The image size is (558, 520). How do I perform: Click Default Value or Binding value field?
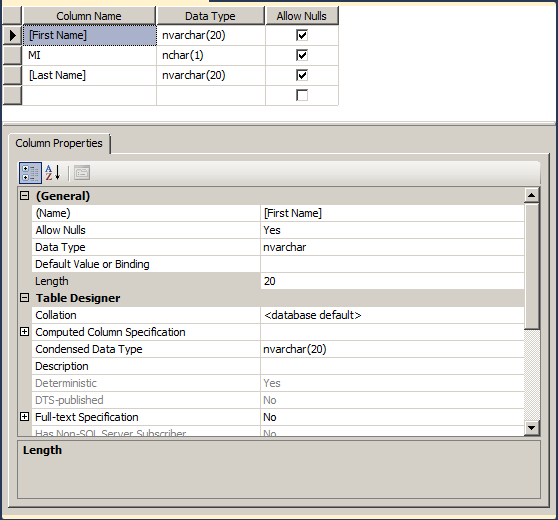pos(392,264)
